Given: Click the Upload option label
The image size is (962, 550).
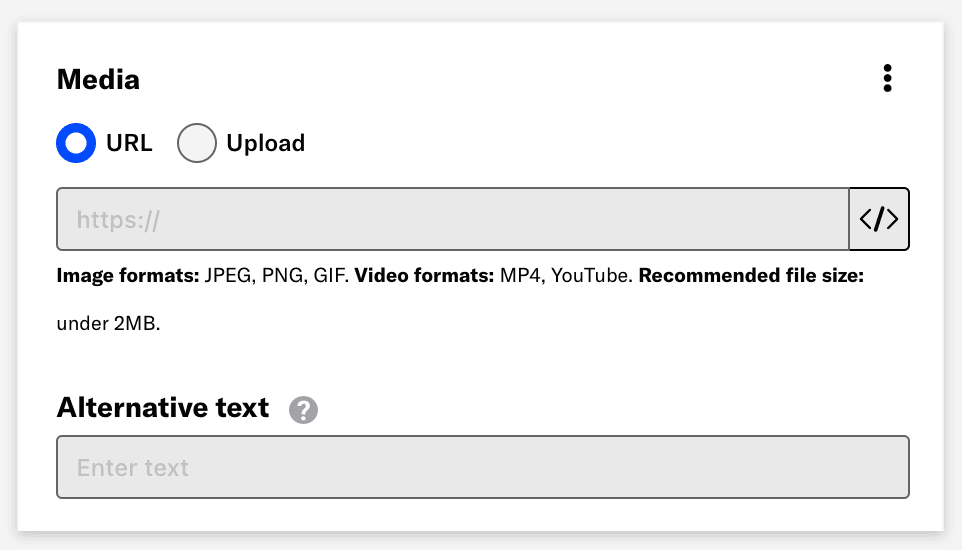Looking at the screenshot, I should pyautogui.click(x=265, y=143).
